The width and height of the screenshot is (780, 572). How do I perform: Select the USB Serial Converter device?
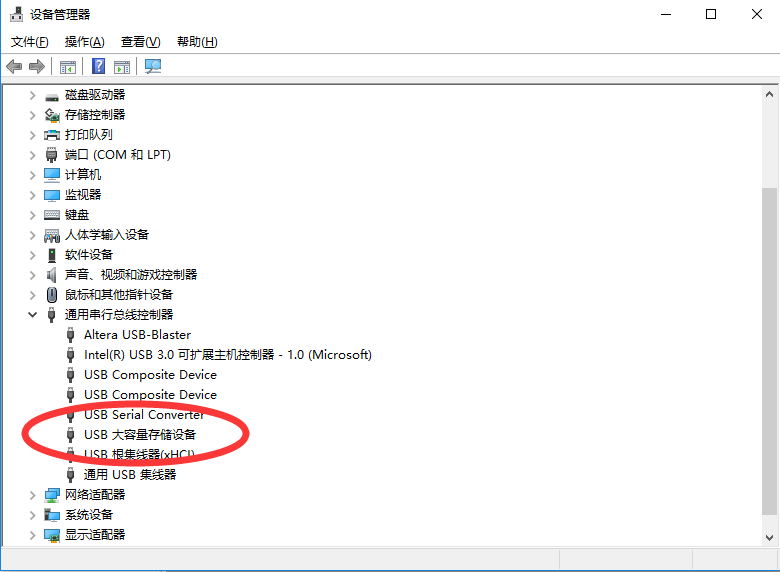click(x=144, y=415)
